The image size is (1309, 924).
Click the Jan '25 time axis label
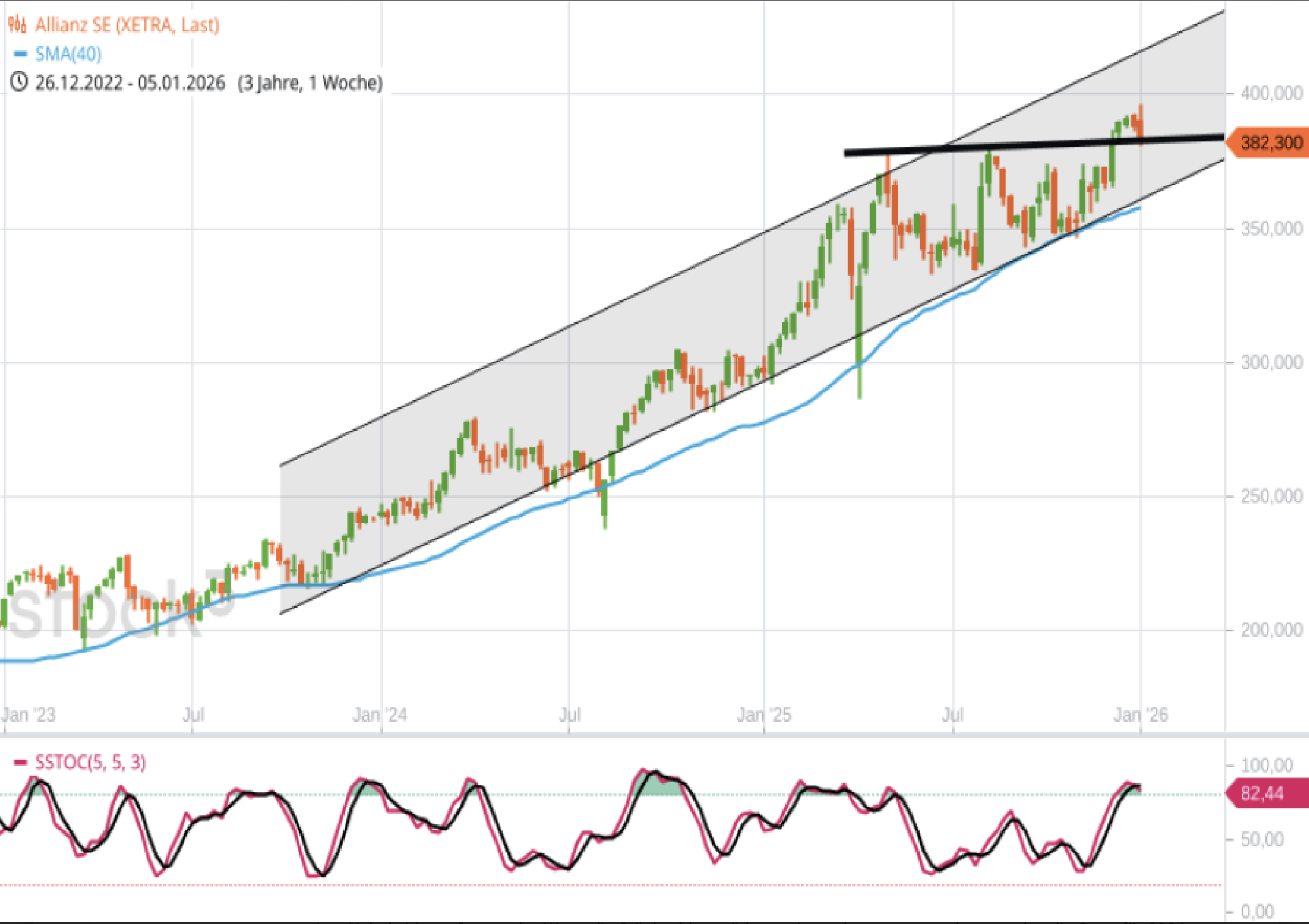click(764, 715)
